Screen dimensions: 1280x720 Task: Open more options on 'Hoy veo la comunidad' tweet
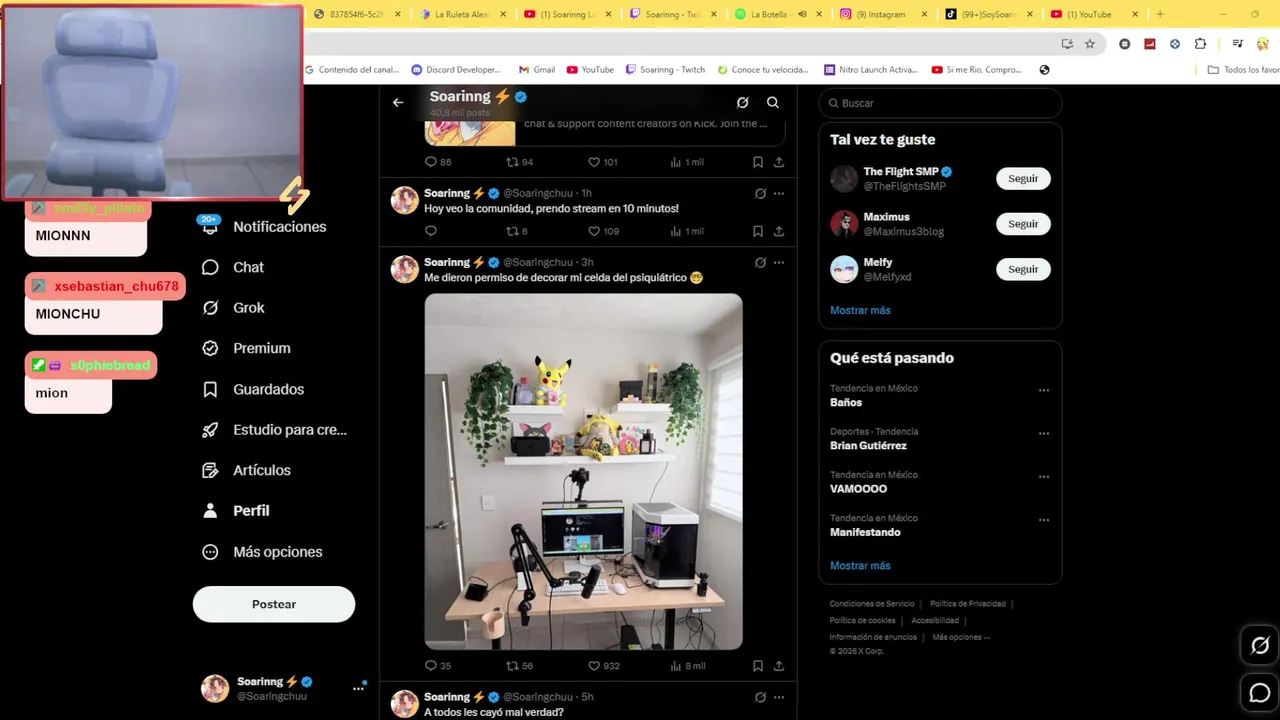point(779,193)
